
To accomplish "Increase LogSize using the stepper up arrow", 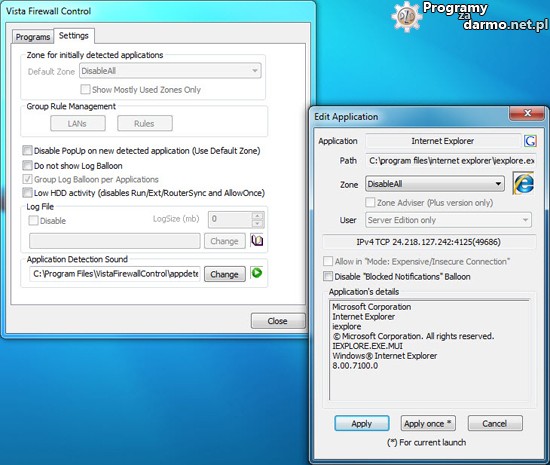I will point(258,216).
